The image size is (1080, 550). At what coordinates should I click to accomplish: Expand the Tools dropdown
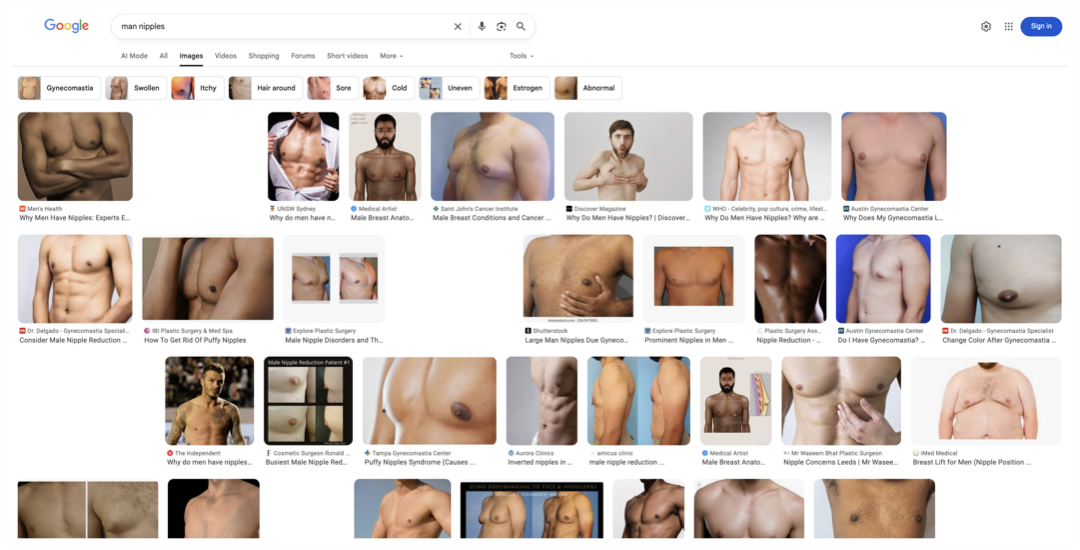pyautogui.click(x=521, y=56)
